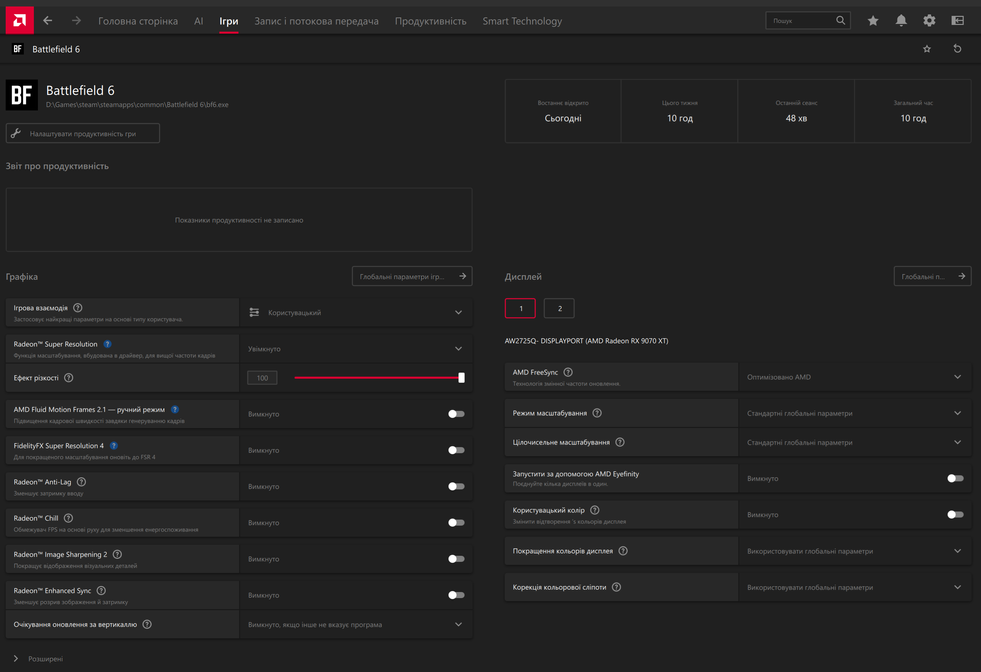Click the Пошук search field

click(x=801, y=21)
